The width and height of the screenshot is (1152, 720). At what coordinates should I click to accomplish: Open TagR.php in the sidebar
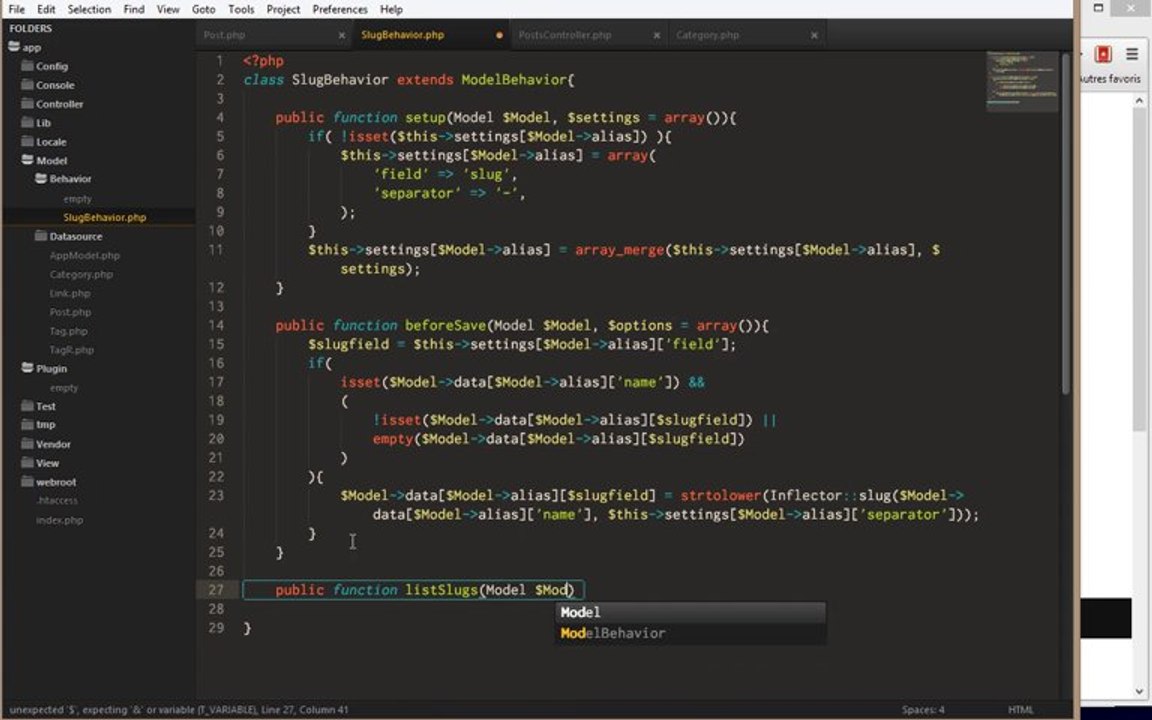point(71,350)
